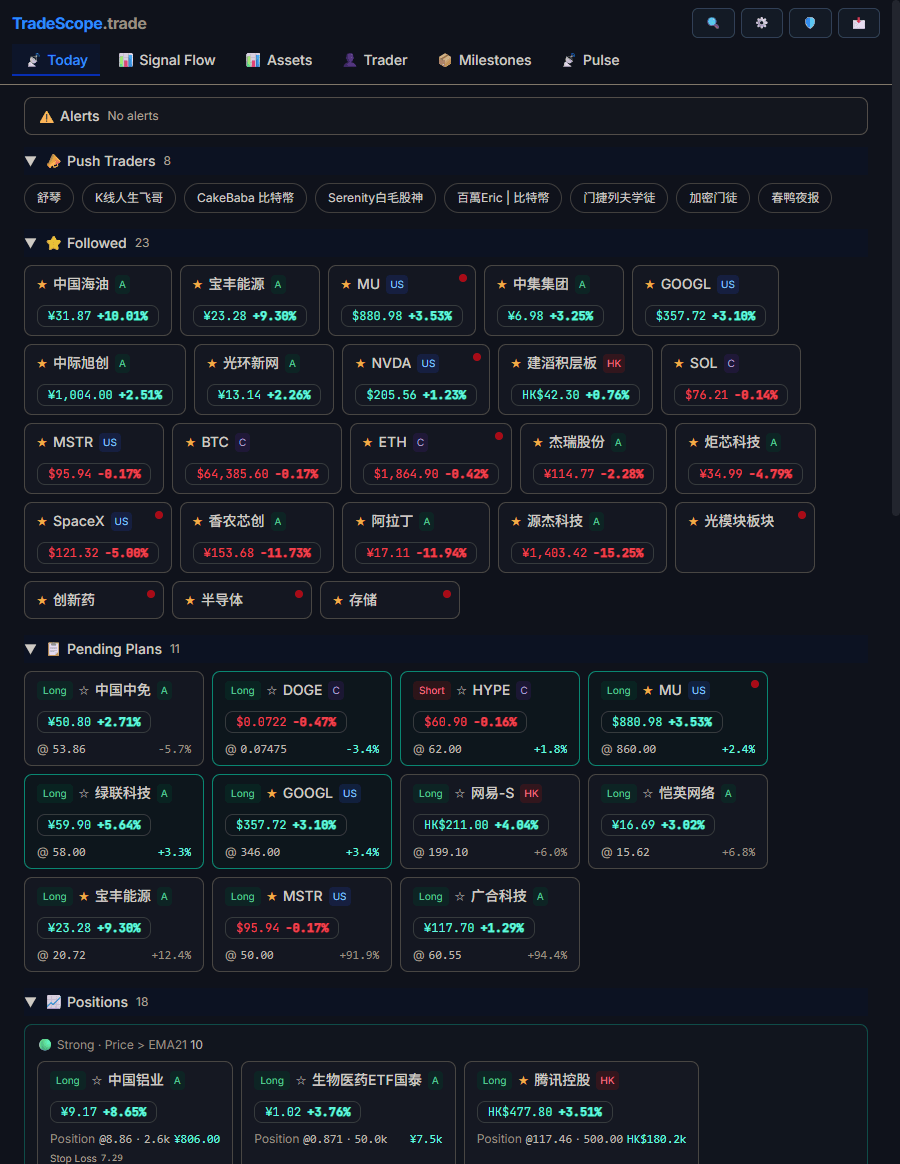Unstar 宝丰能源 in Followed list
900x1164 pixels.
pyautogui.click(x=198, y=284)
